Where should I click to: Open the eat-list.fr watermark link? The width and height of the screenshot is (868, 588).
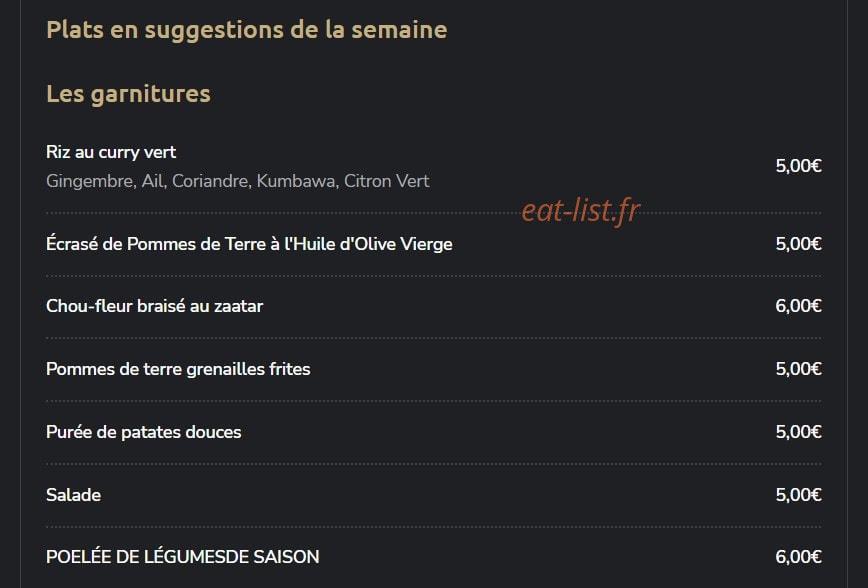coord(581,210)
